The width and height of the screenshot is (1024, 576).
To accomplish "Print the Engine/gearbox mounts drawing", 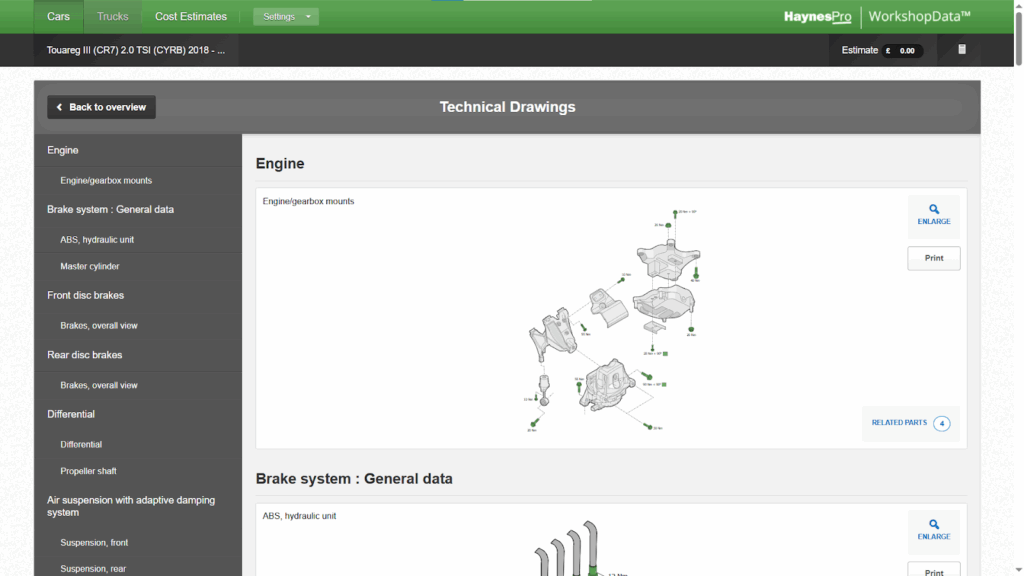I will (x=933, y=257).
